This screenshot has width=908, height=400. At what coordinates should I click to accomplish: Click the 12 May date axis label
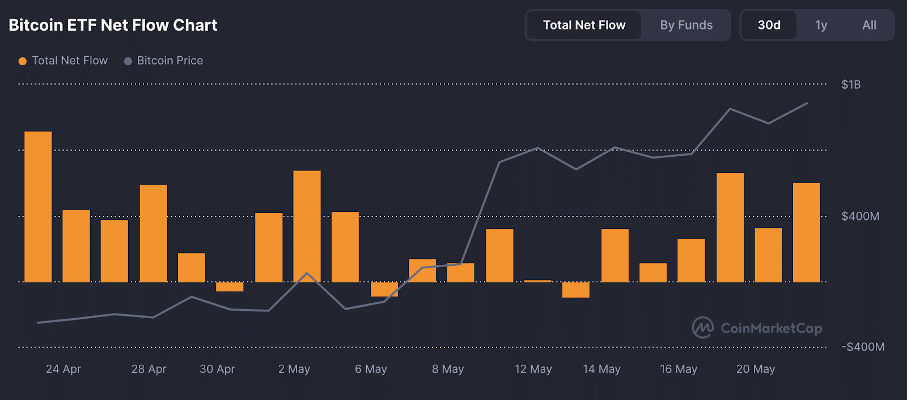point(533,370)
